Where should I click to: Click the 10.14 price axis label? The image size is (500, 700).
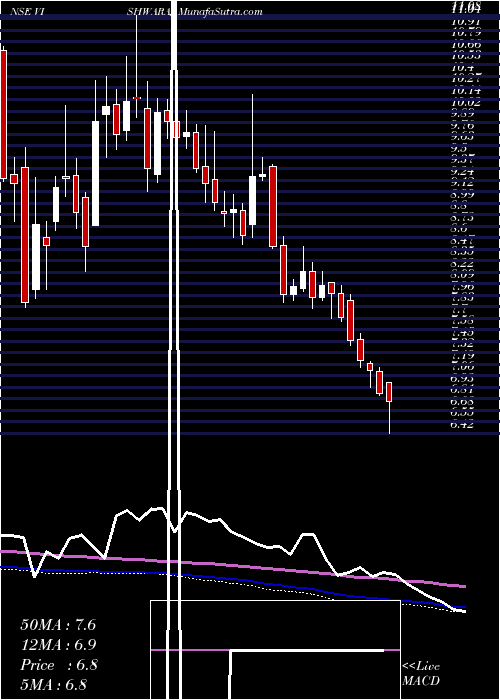[466, 91]
